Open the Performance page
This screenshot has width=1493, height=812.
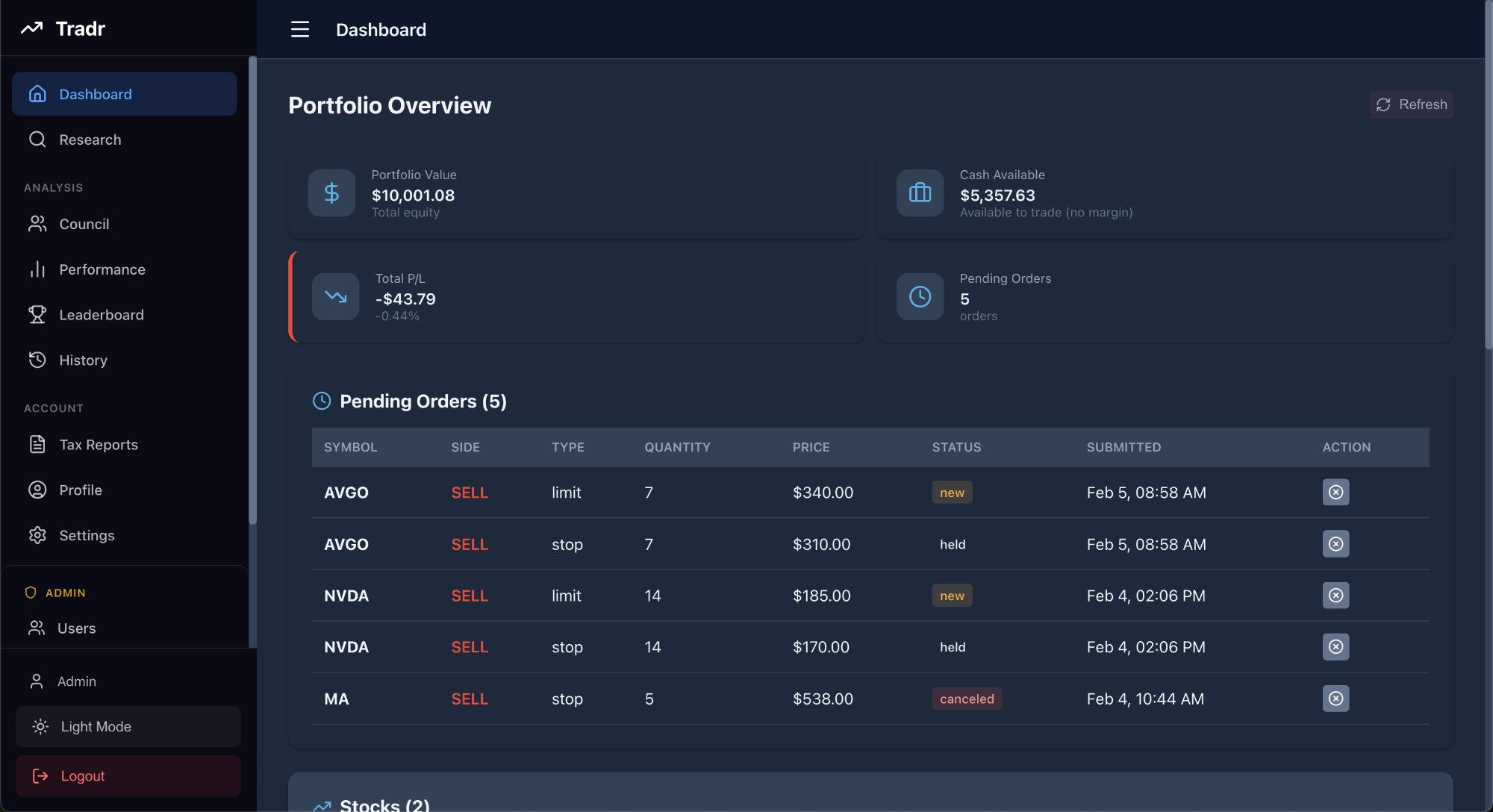click(102, 269)
